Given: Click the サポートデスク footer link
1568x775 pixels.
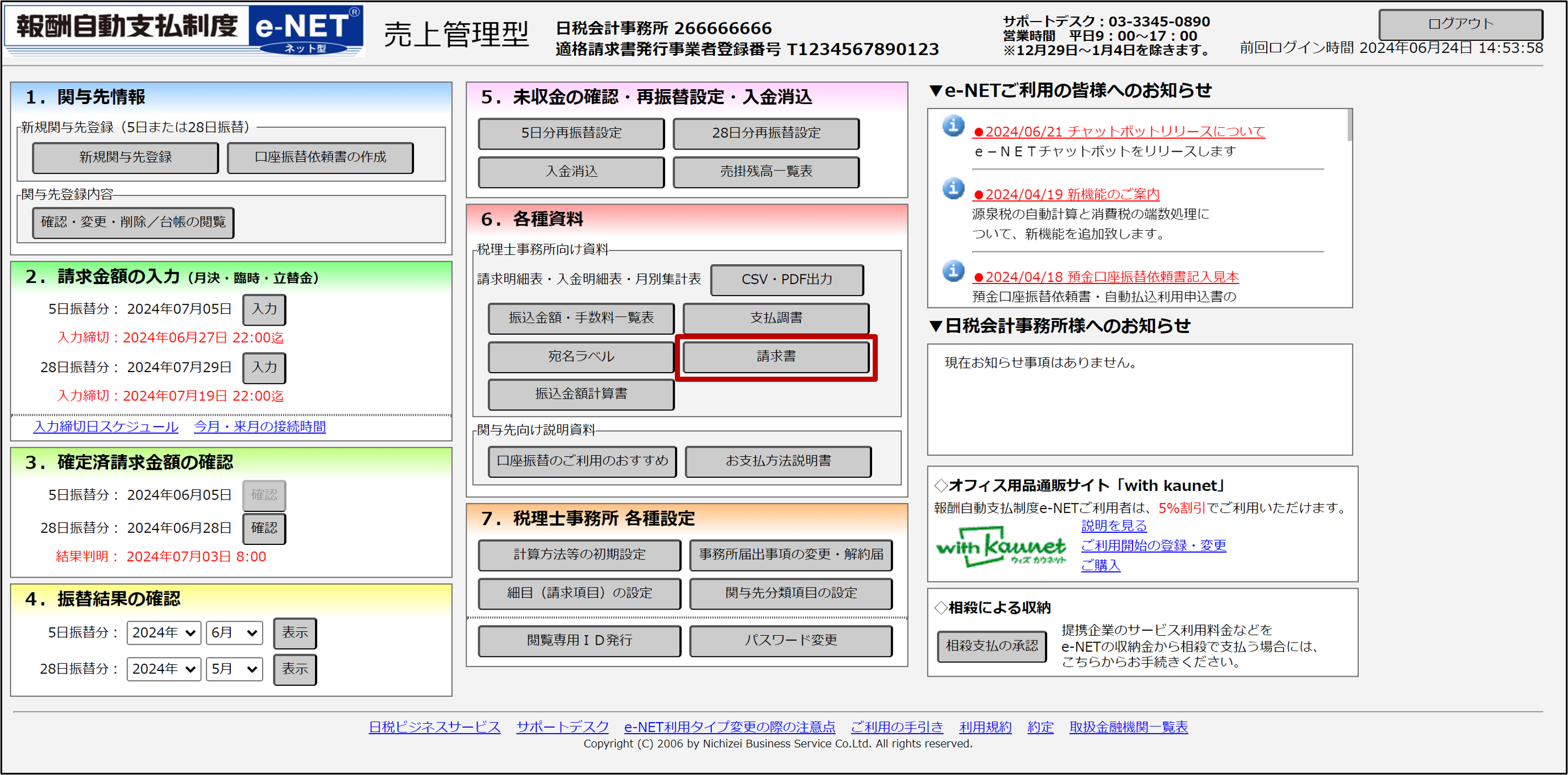Looking at the screenshot, I should [x=562, y=727].
